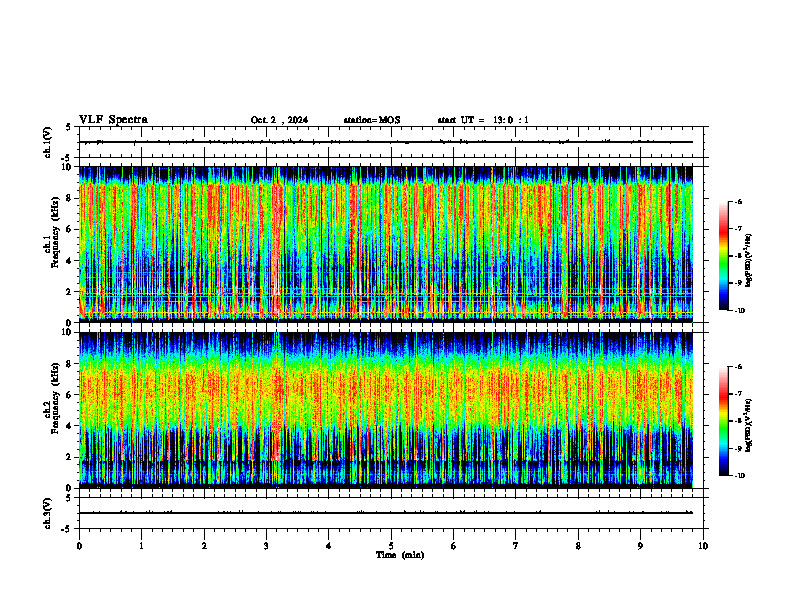Screen dimensions: 792x612
Task: Click the ch.2 PSD color scale bar
Action: 723,421
